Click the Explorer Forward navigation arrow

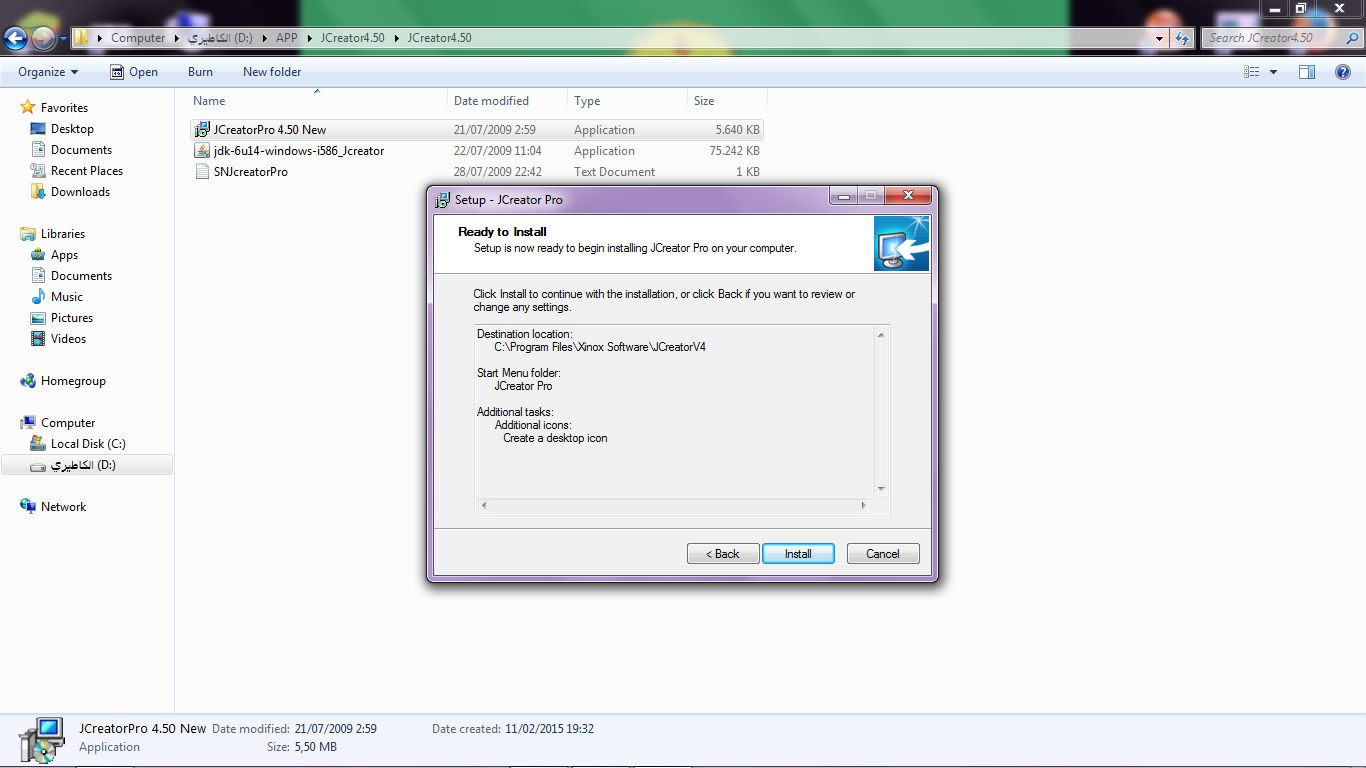[43, 39]
